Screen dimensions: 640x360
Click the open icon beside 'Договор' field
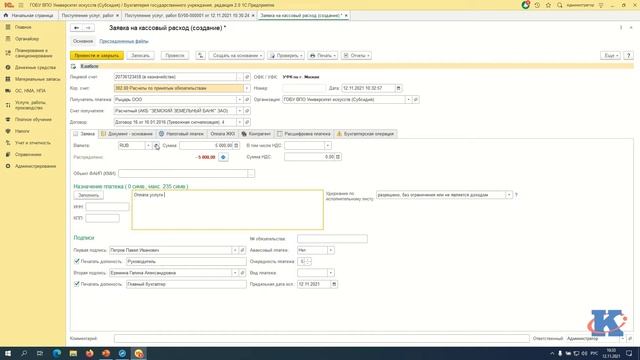click(247, 122)
